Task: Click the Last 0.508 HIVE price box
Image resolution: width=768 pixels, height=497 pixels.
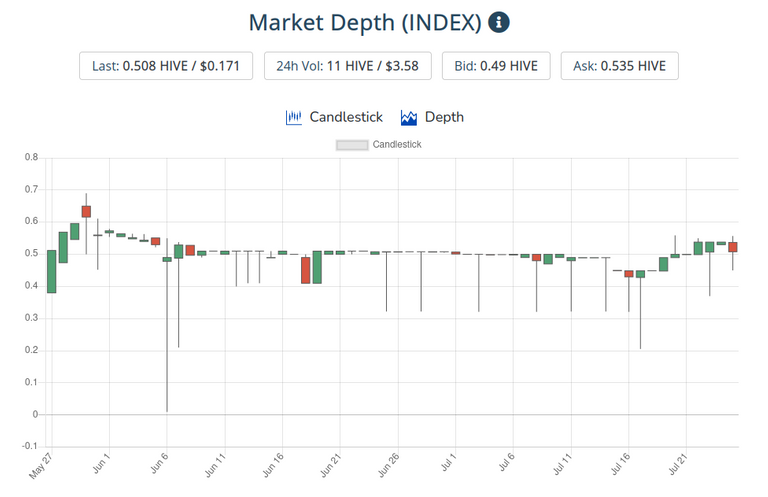Action: (166, 66)
